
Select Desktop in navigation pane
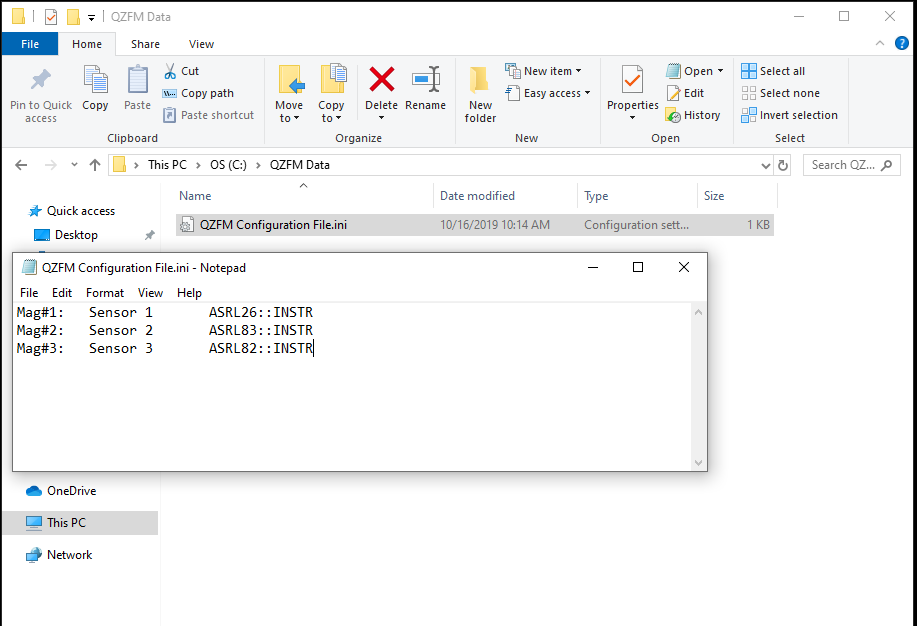[x=76, y=235]
